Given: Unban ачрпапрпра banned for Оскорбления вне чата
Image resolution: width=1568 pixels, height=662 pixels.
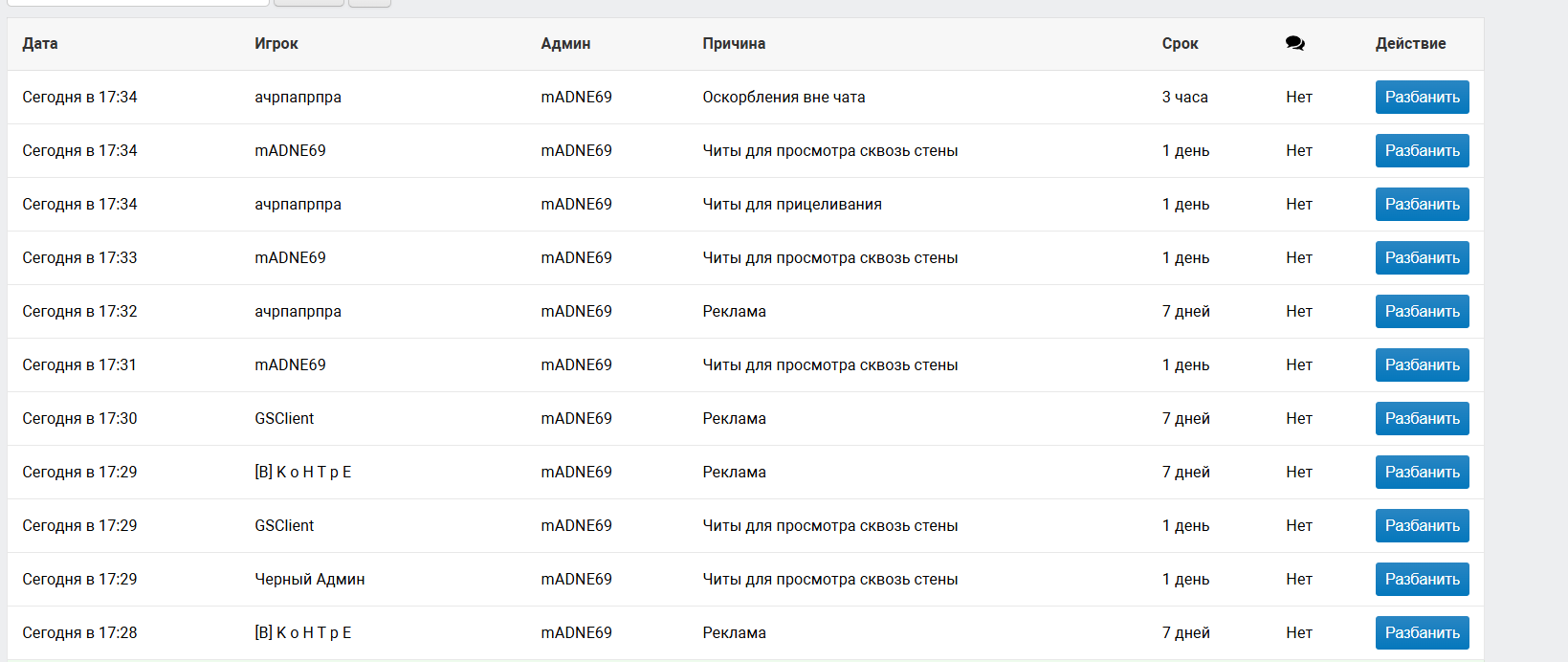Looking at the screenshot, I should click(1422, 97).
